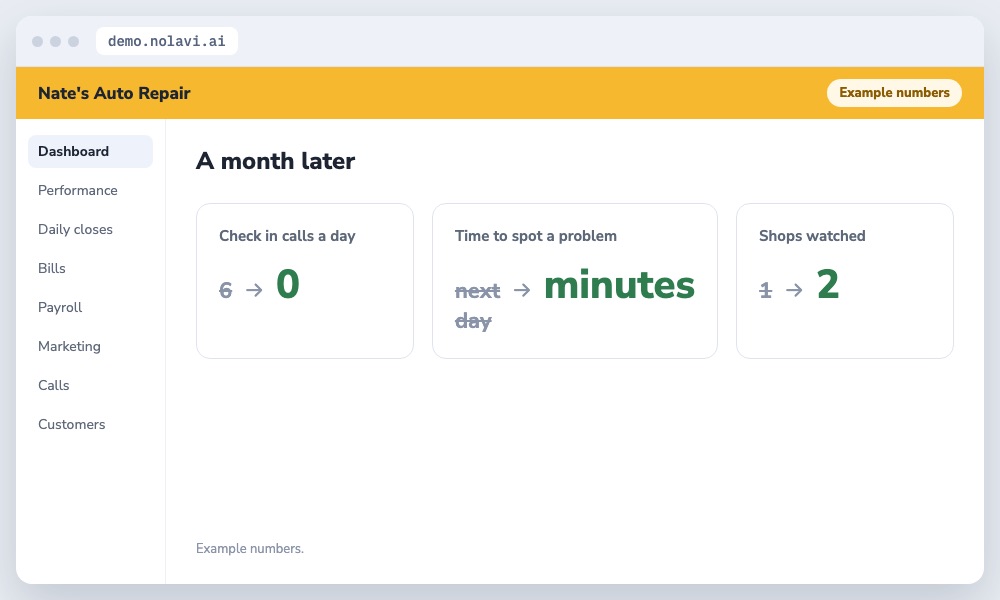Click the demo.nolavi.ai address field
Image resolution: width=1000 pixels, height=600 pixels.
(x=166, y=41)
